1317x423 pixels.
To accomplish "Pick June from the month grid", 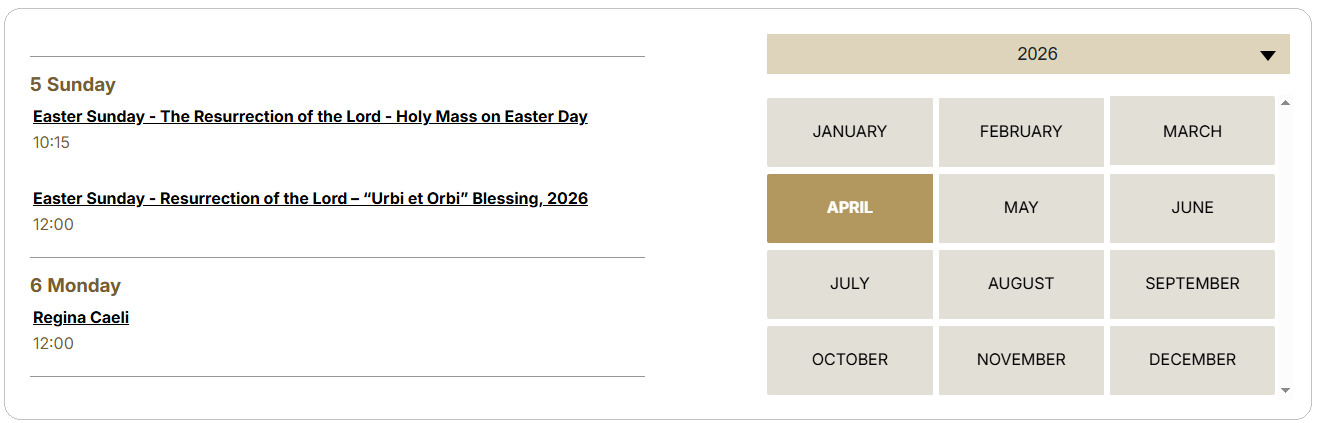I will click(1192, 208).
